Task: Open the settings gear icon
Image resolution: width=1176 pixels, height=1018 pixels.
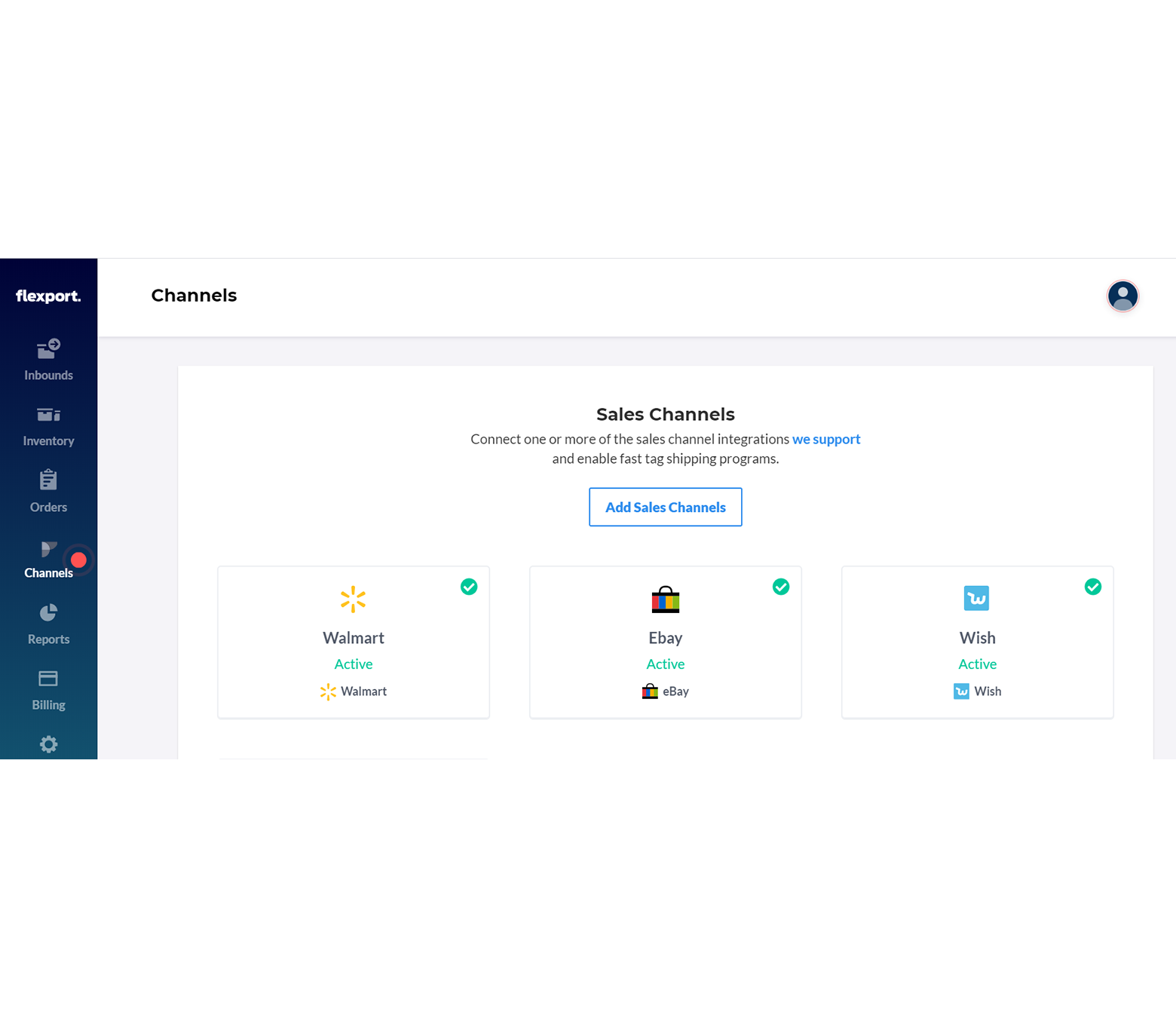Action: (x=48, y=744)
